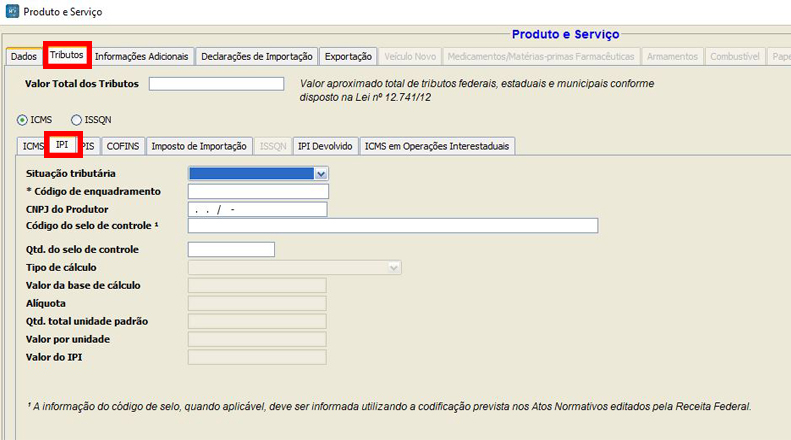This screenshot has height=440, width=791.
Task: Click the Qtd. do selo de controle field
Action: (x=232, y=249)
